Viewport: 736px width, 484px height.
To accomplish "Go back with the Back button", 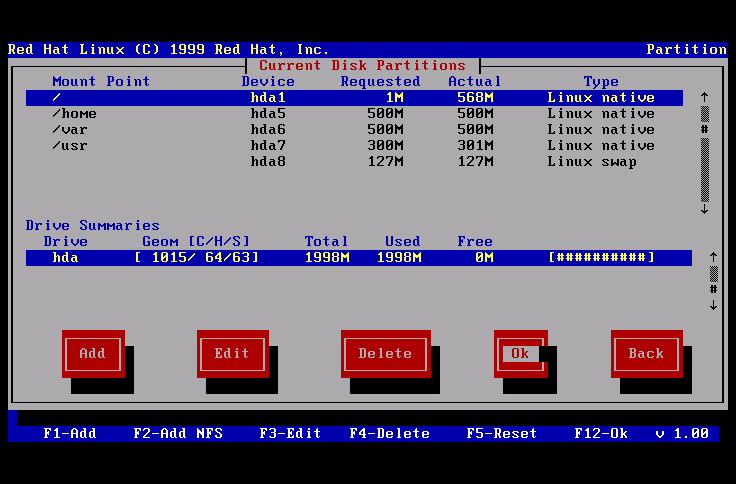I will click(x=647, y=353).
